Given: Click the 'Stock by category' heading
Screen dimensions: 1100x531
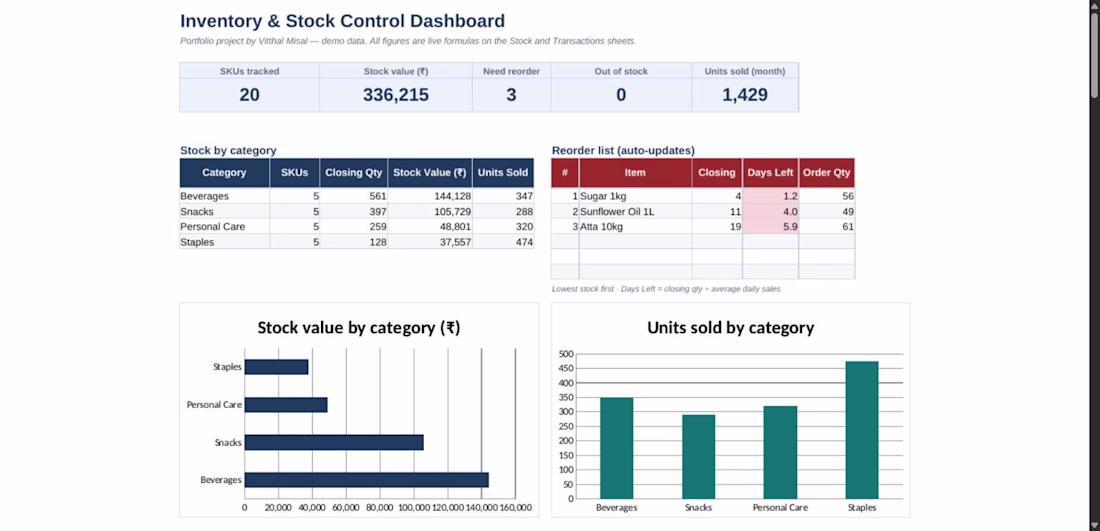Looking at the screenshot, I should 228,150.
